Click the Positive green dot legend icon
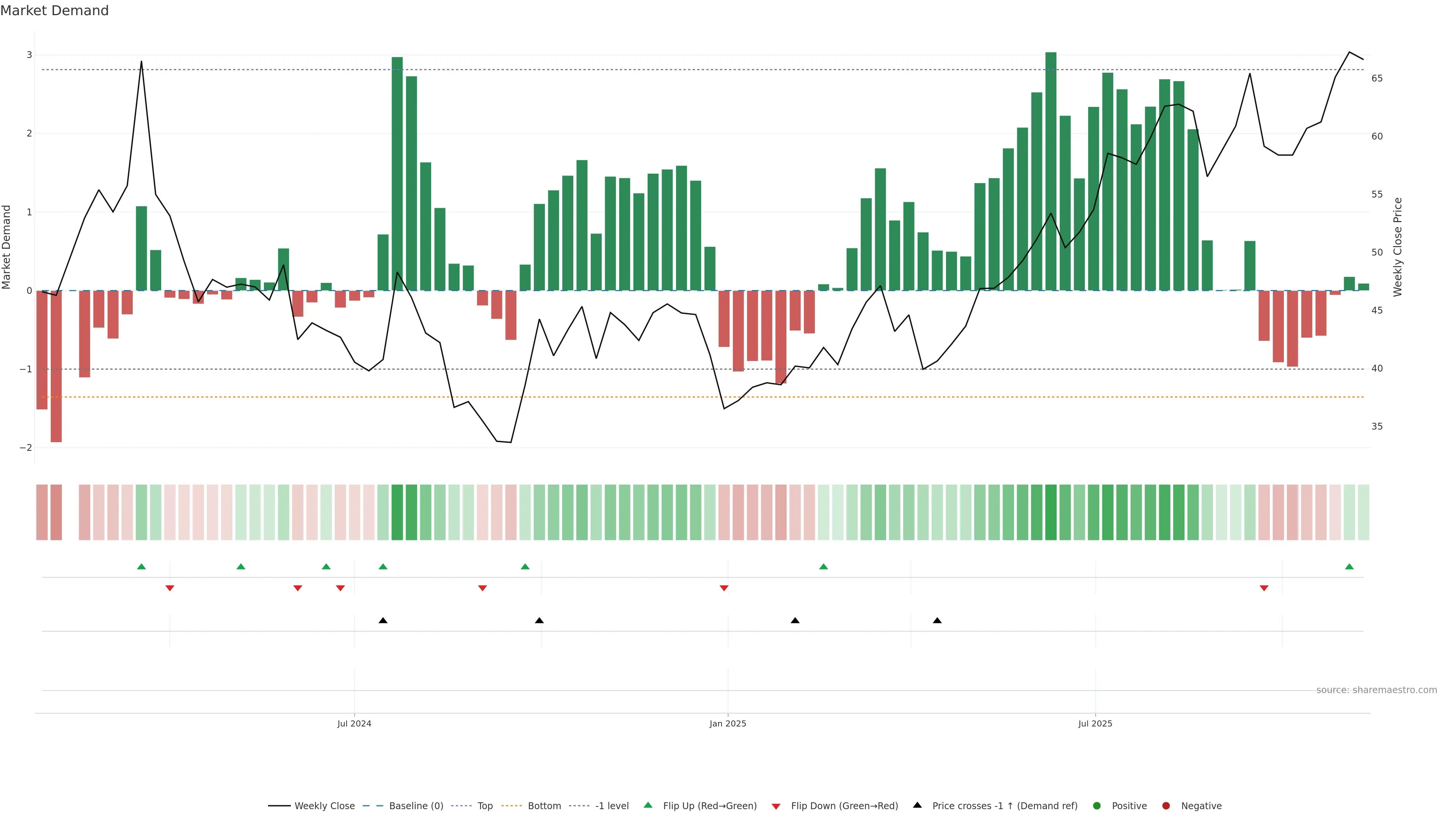 1097,806
